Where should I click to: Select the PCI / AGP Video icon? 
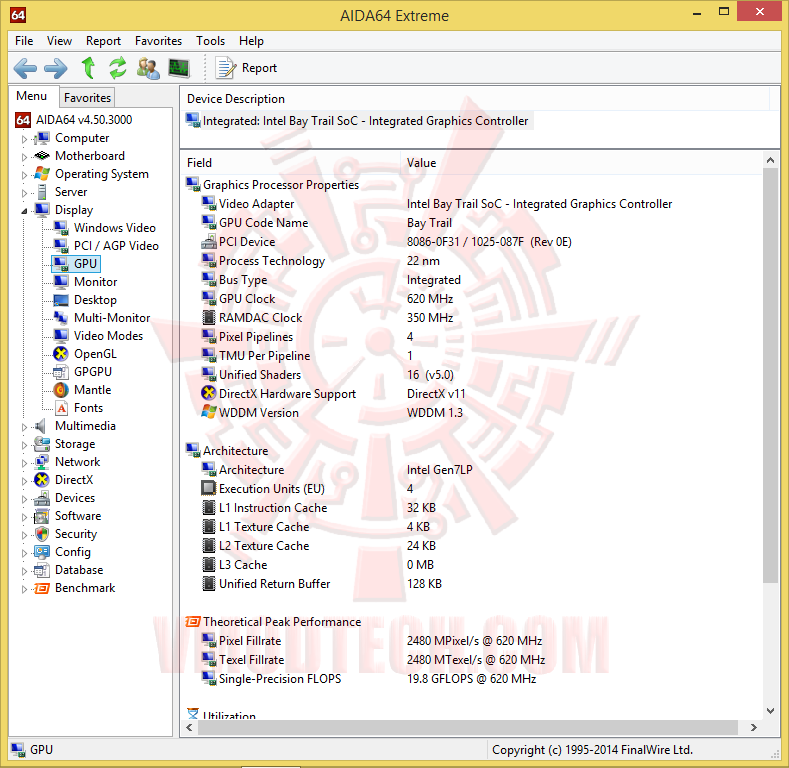pos(61,246)
